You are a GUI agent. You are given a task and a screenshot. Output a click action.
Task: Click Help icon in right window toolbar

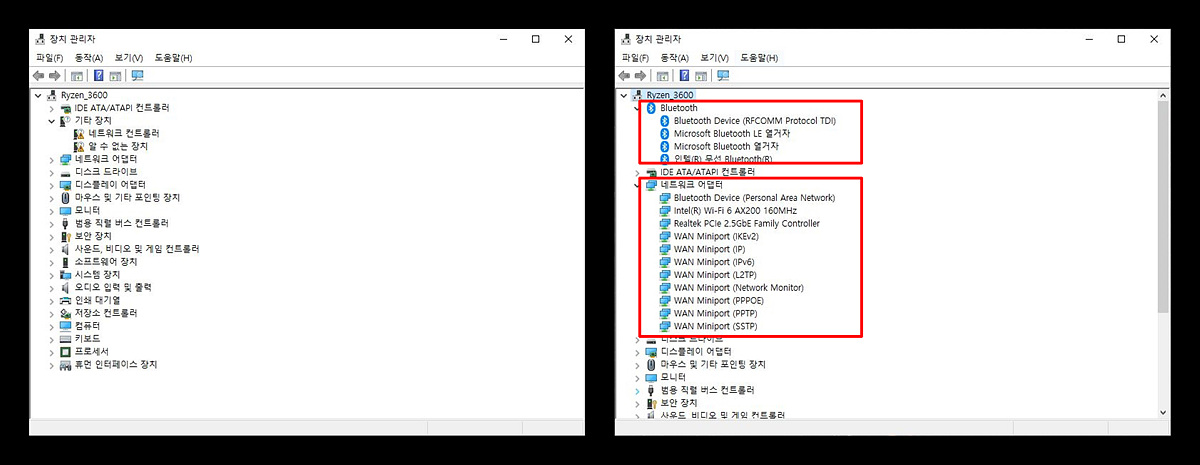[685, 76]
